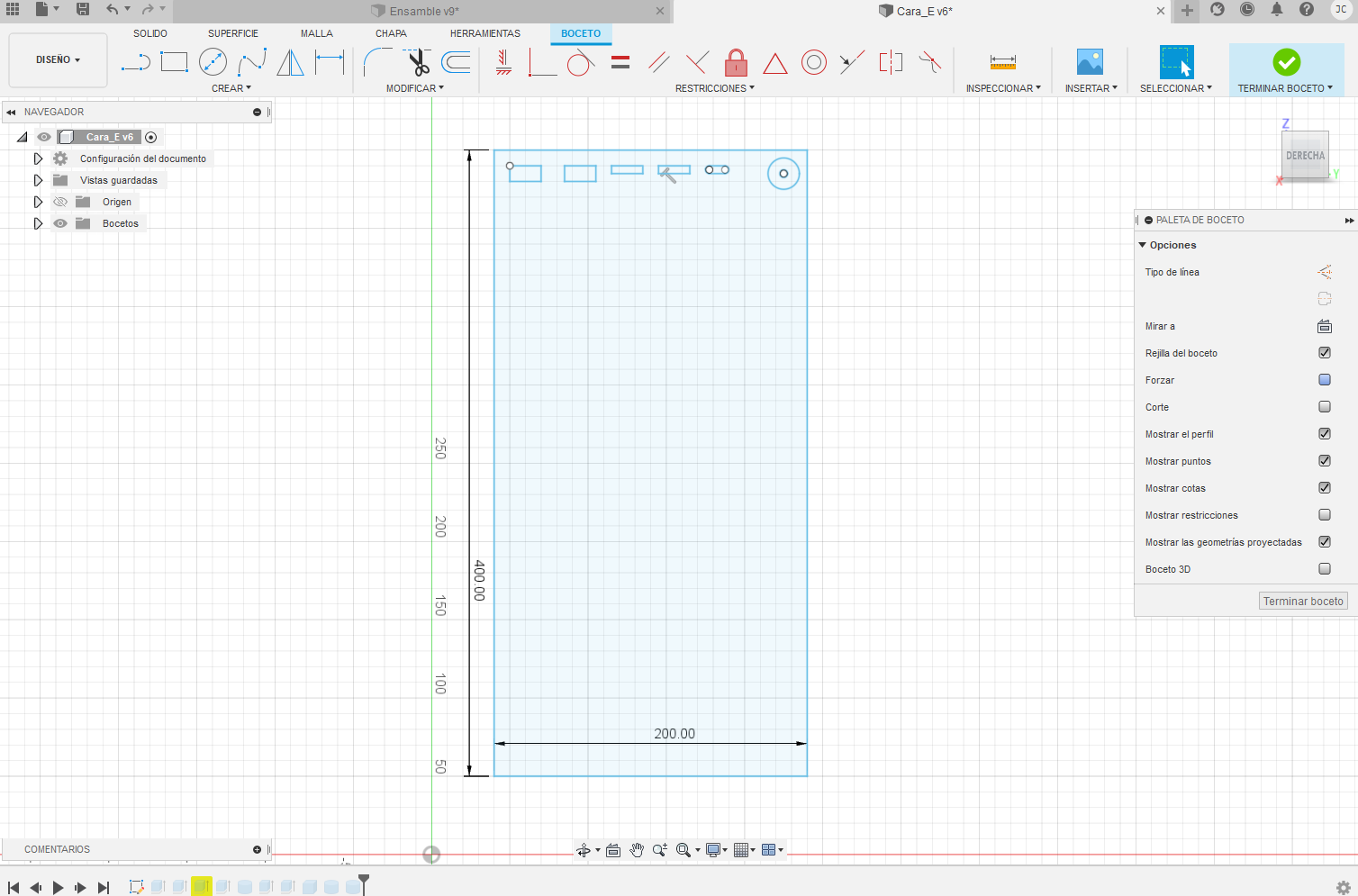Click the Terminar boceto button
The image size is (1358, 896).
point(1303,602)
